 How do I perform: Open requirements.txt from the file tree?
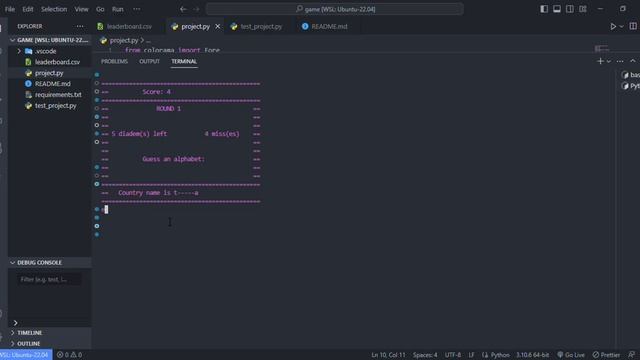(x=58, y=95)
